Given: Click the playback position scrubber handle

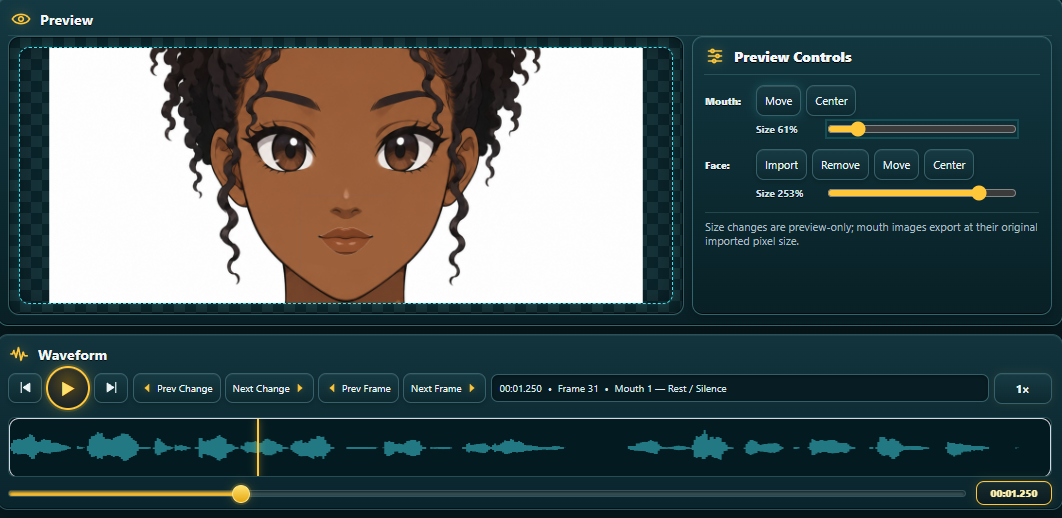Looking at the screenshot, I should 240,494.
